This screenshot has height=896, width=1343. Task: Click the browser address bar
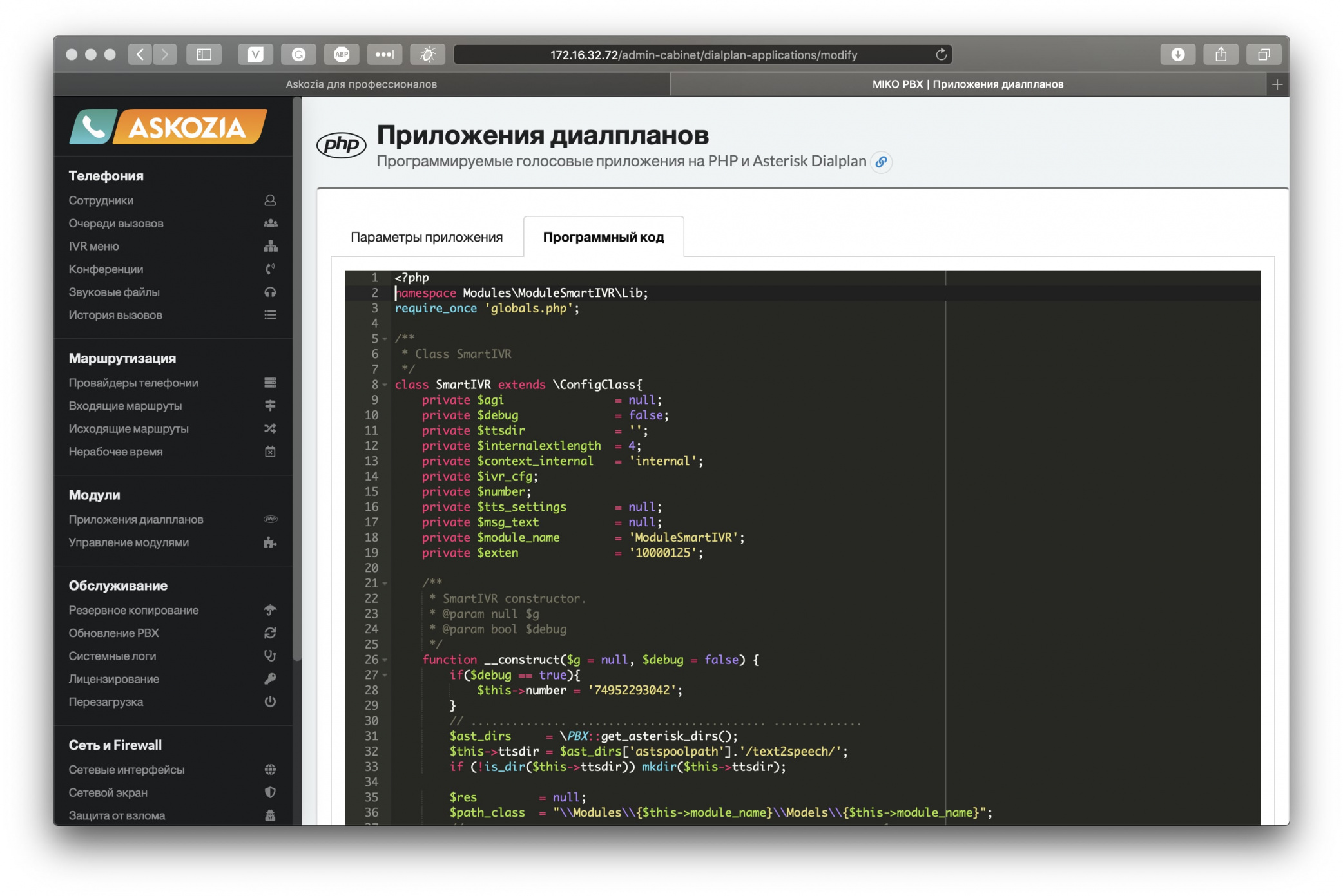702,54
